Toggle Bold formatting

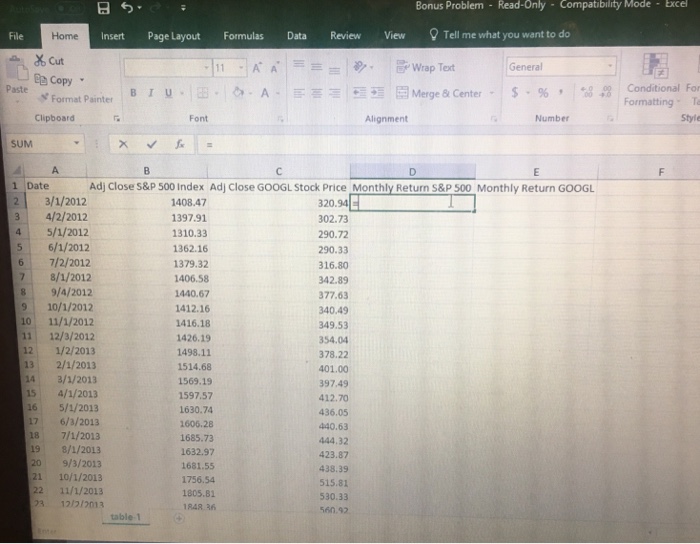point(133,93)
